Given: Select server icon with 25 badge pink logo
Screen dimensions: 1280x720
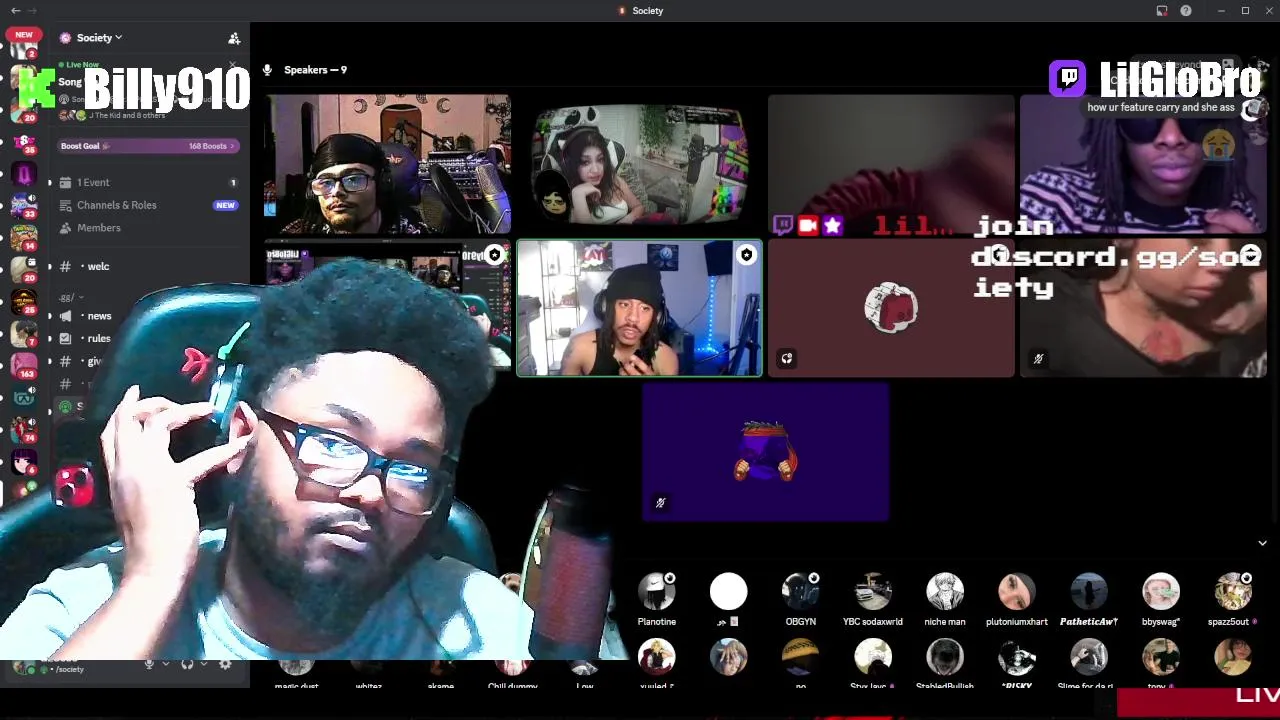Looking at the screenshot, I should (x=24, y=145).
